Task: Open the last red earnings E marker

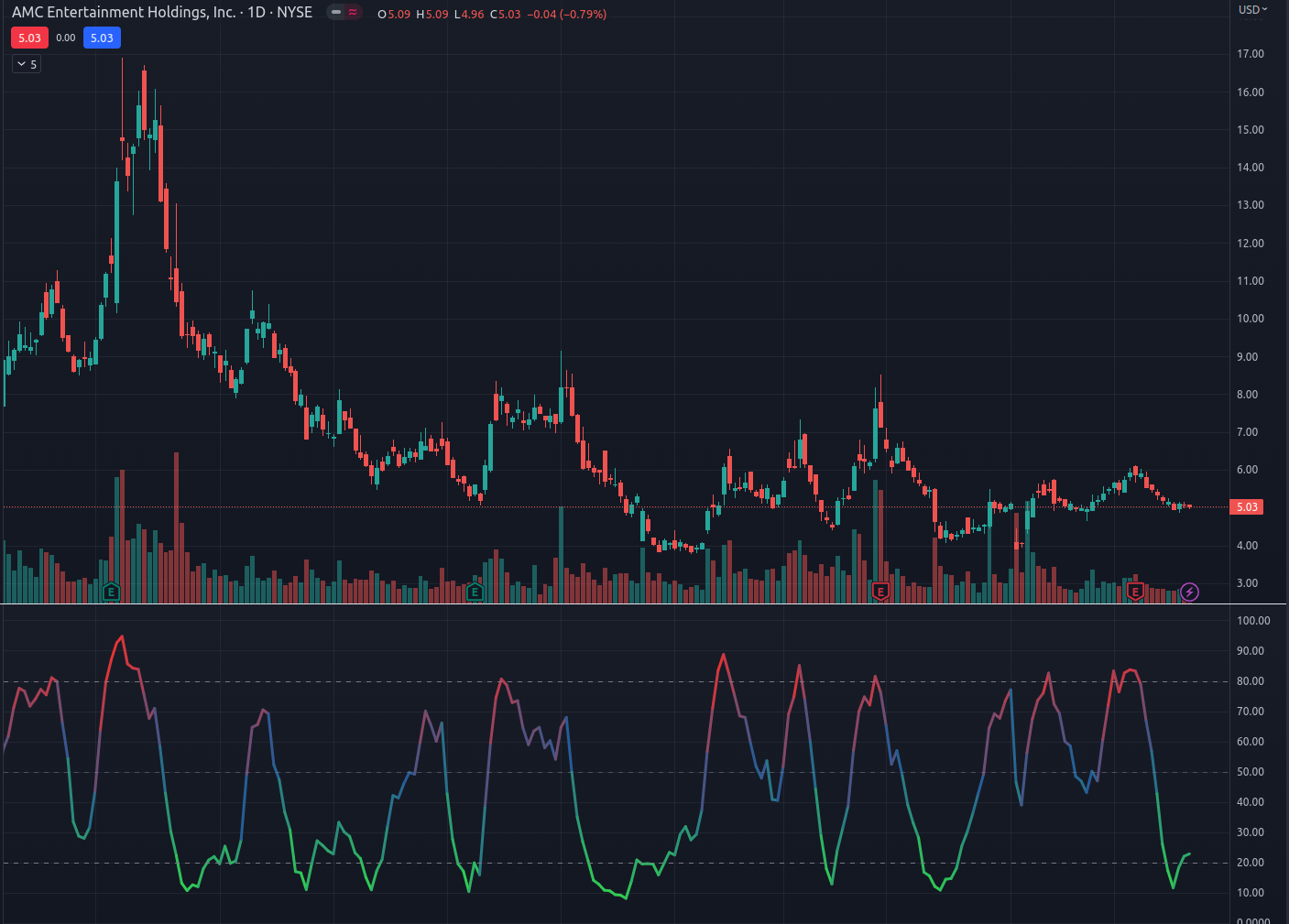Action: [1135, 592]
